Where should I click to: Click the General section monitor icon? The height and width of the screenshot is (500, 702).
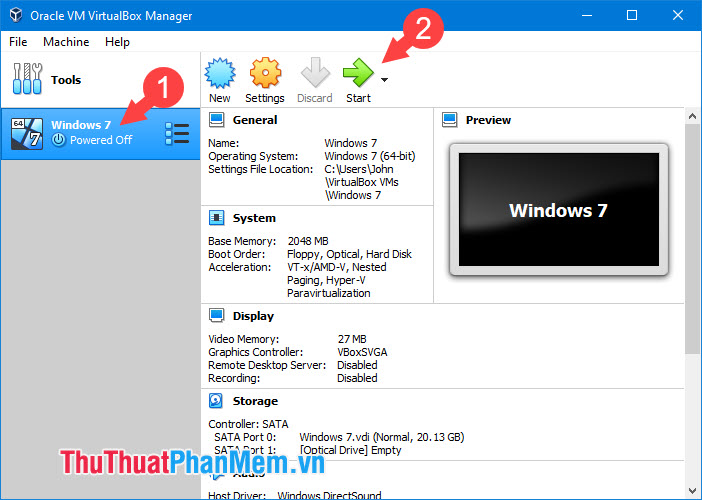point(217,120)
